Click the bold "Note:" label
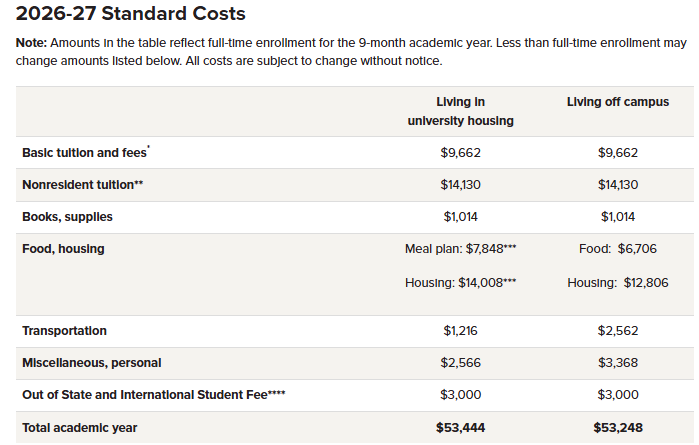Image resolution: width=699 pixels, height=445 pixels. pos(35,44)
